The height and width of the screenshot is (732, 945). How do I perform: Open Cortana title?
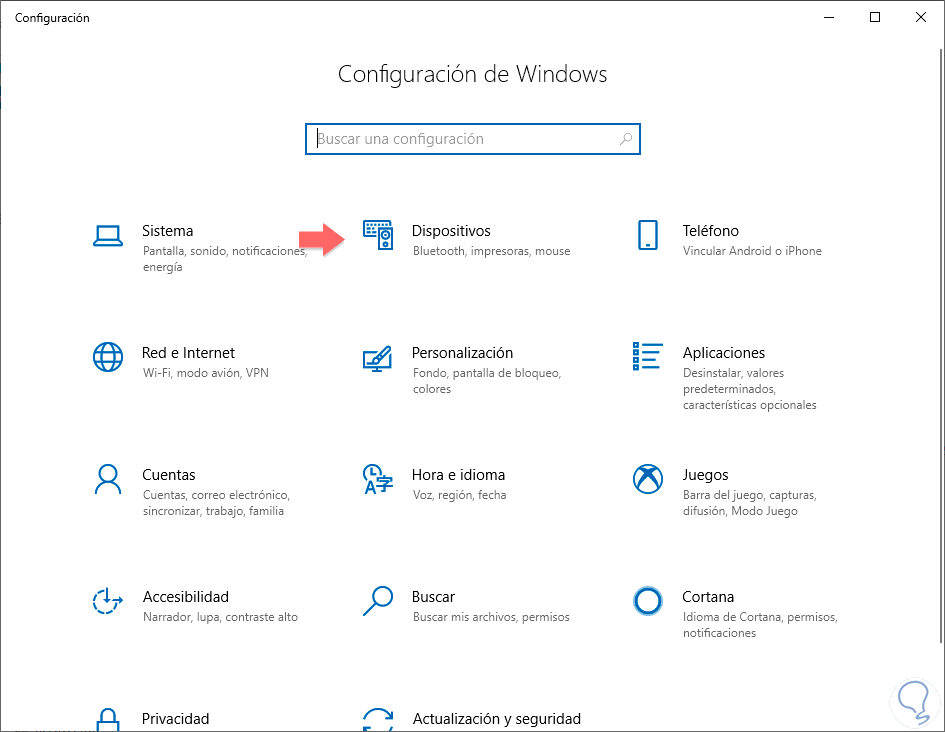pyautogui.click(x=708, y=596)
